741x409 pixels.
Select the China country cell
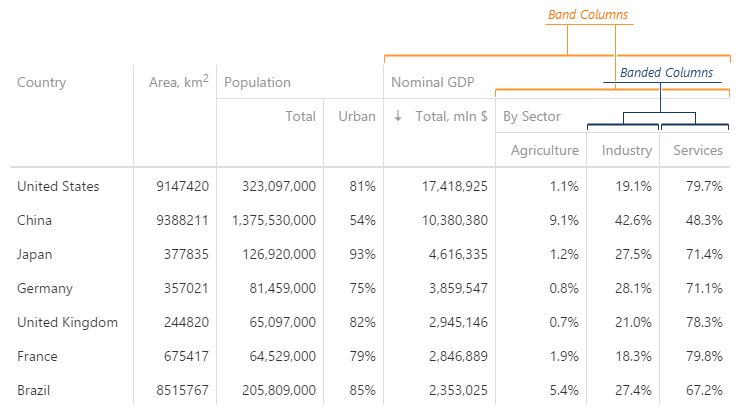tap(36, 220)
